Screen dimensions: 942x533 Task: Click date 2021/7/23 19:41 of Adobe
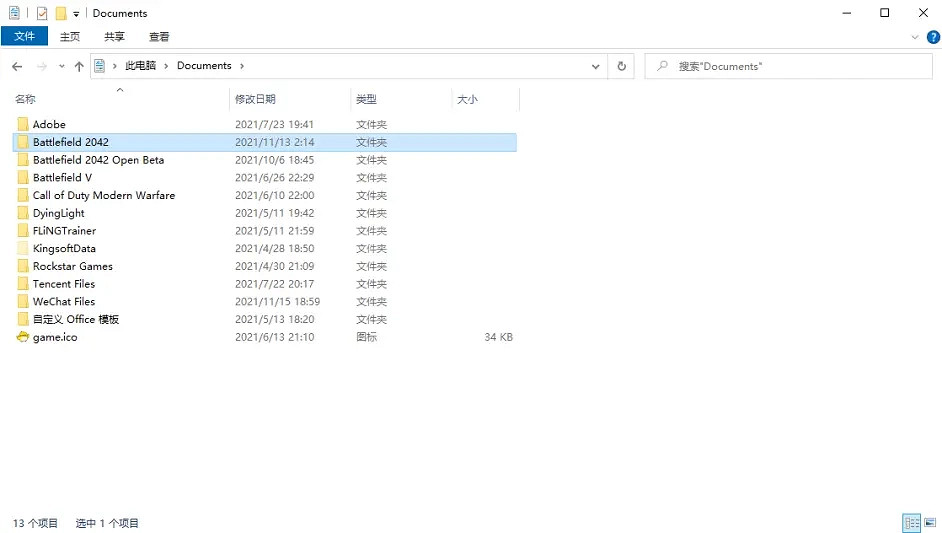point(275,124)
